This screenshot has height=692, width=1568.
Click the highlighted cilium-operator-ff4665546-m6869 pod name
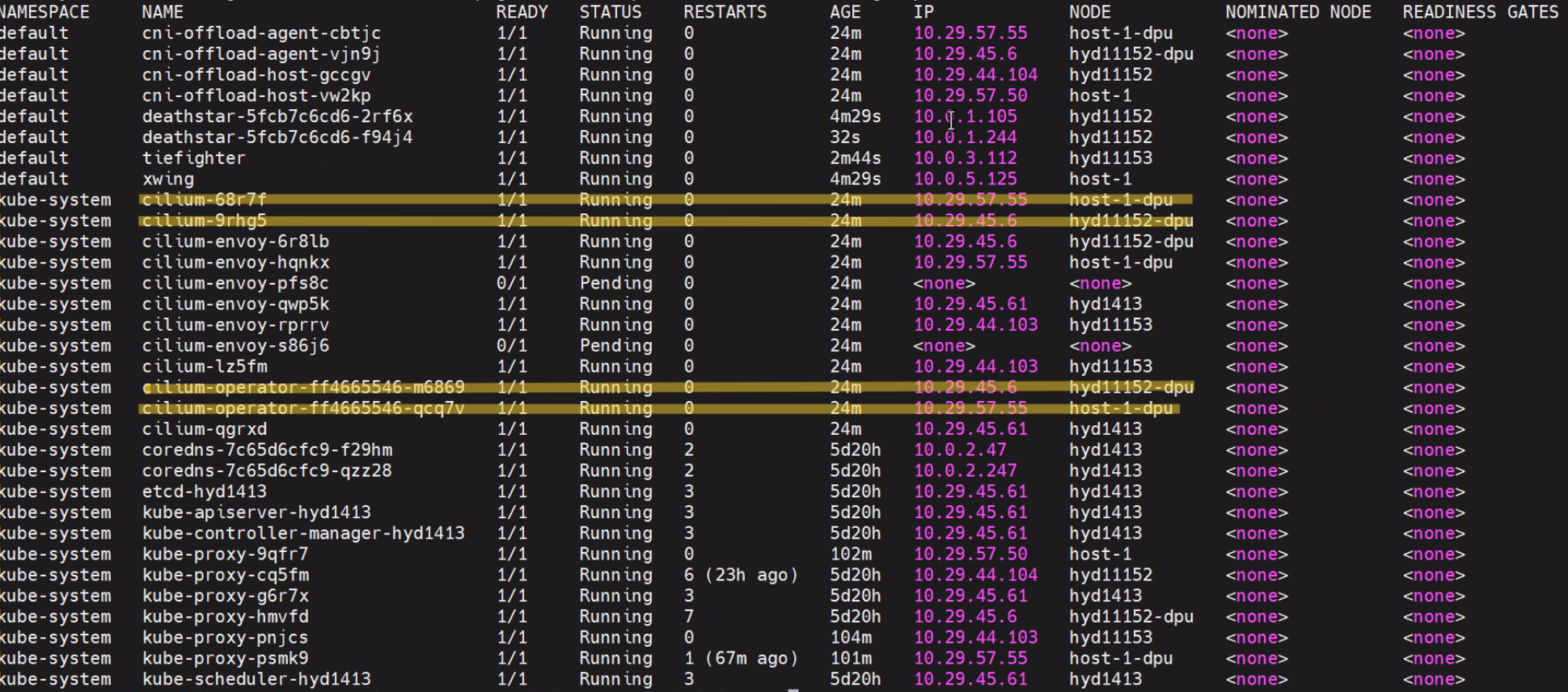coord(303,387)
